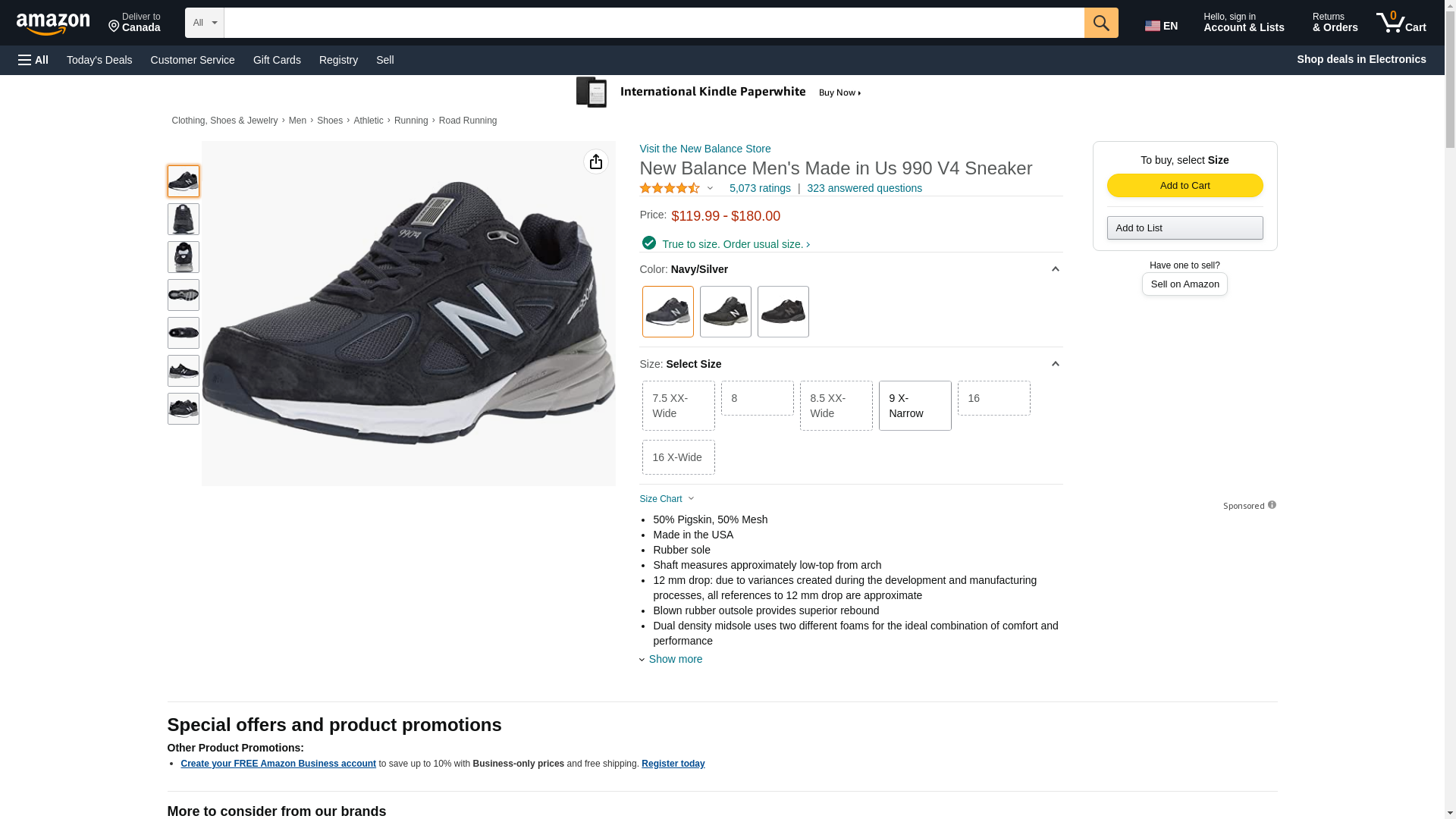Visit the New Balance Store link
This screenshot has height=819, width=1456.
[x=704, y=149]
